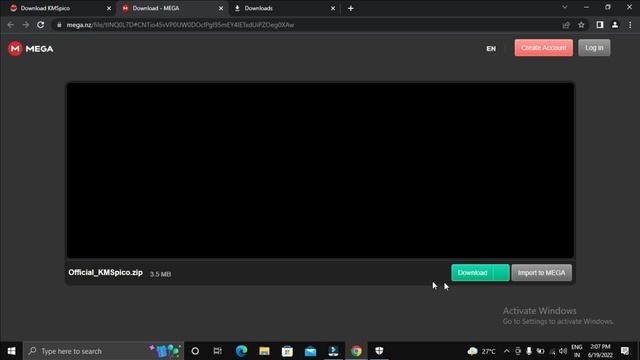The width and height of the screenshot is (640, 360).
Task: Click the Official_KMSpico.zip file name
Action: tap(105, 273)
